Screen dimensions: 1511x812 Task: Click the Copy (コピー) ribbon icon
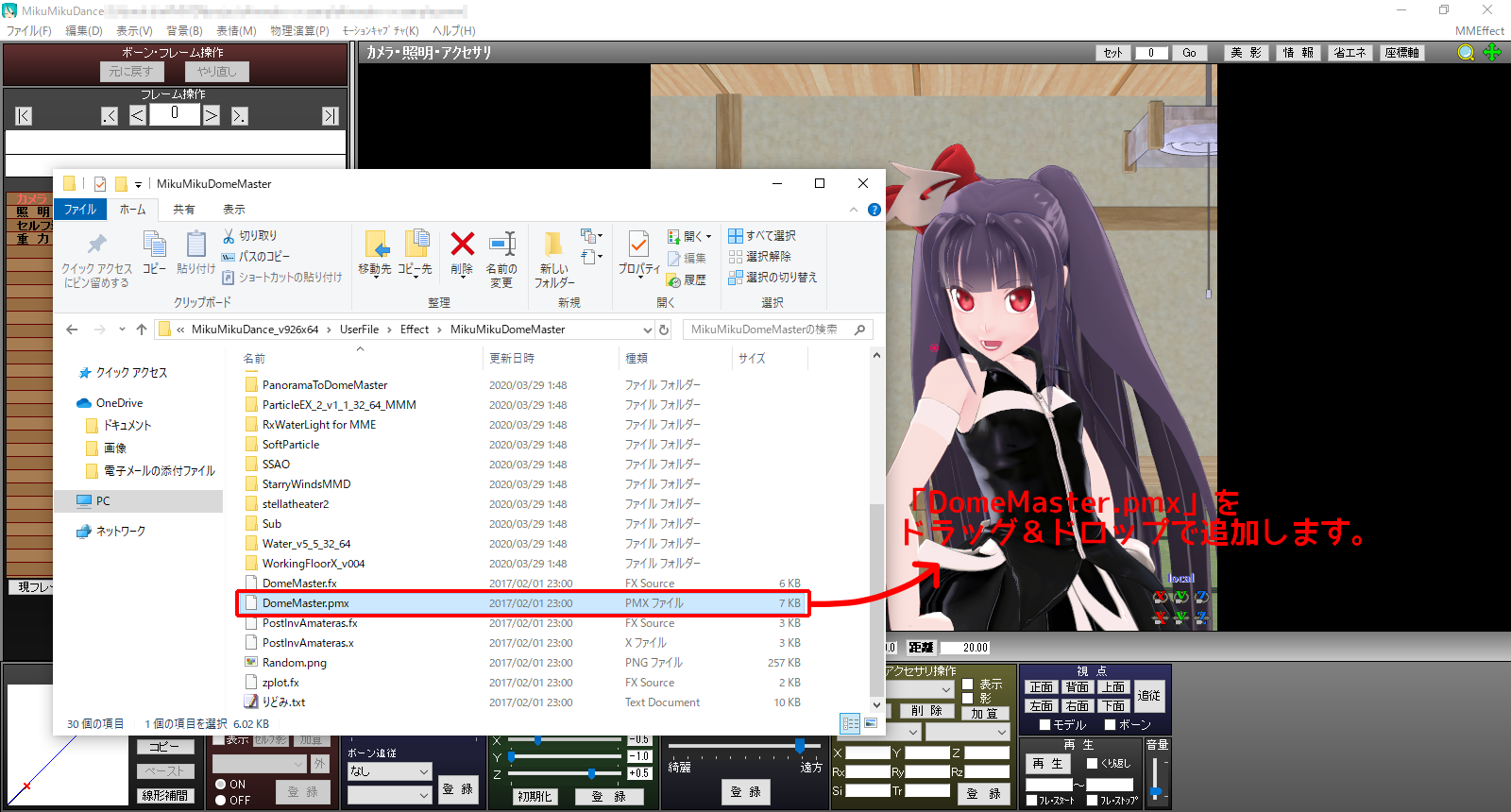(154, 244)
